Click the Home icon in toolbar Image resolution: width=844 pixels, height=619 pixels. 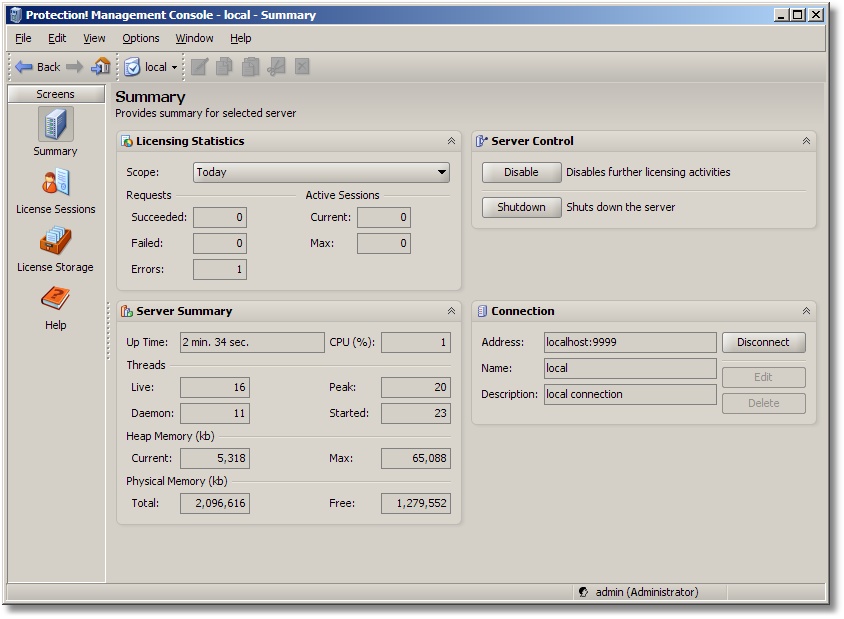tap(100, 67)
